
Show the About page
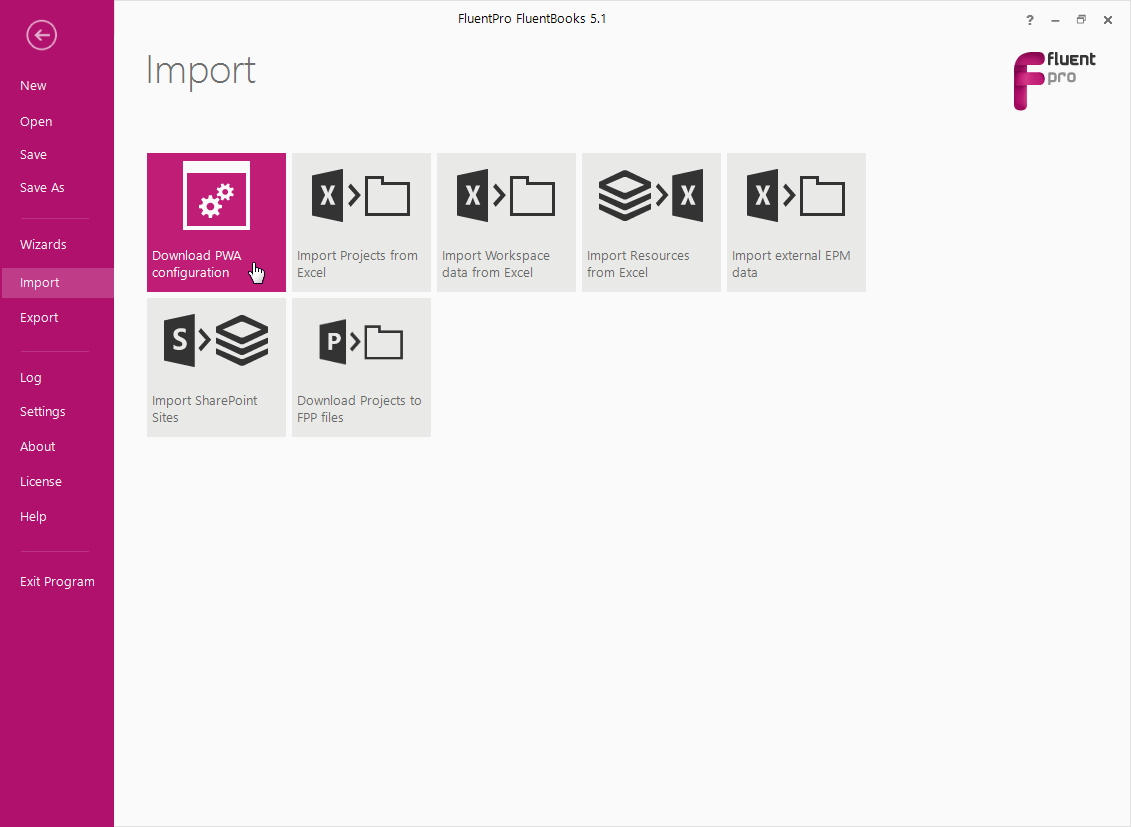(x=38, y=446)
